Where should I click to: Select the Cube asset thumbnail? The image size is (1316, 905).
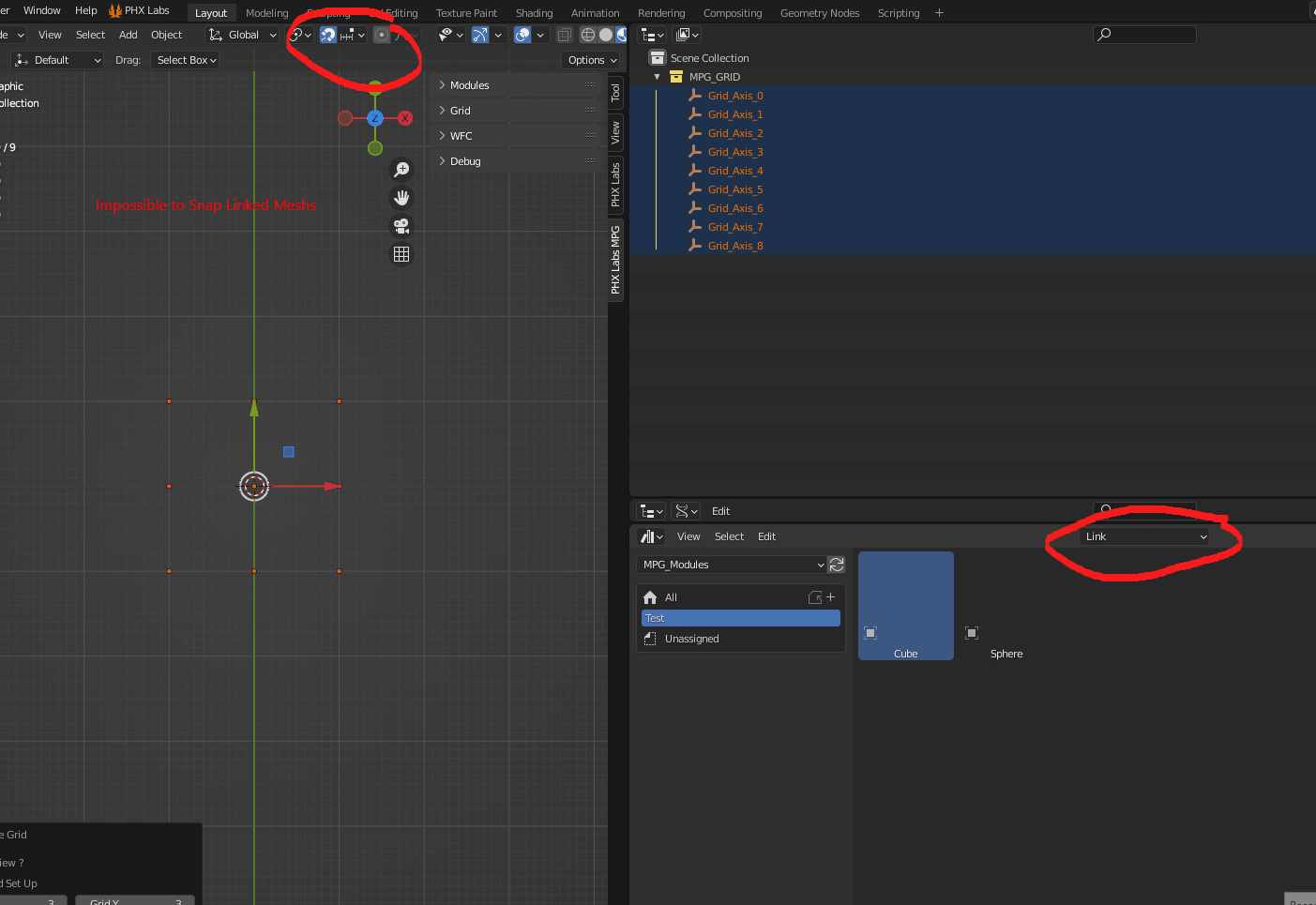click(905, 605)
